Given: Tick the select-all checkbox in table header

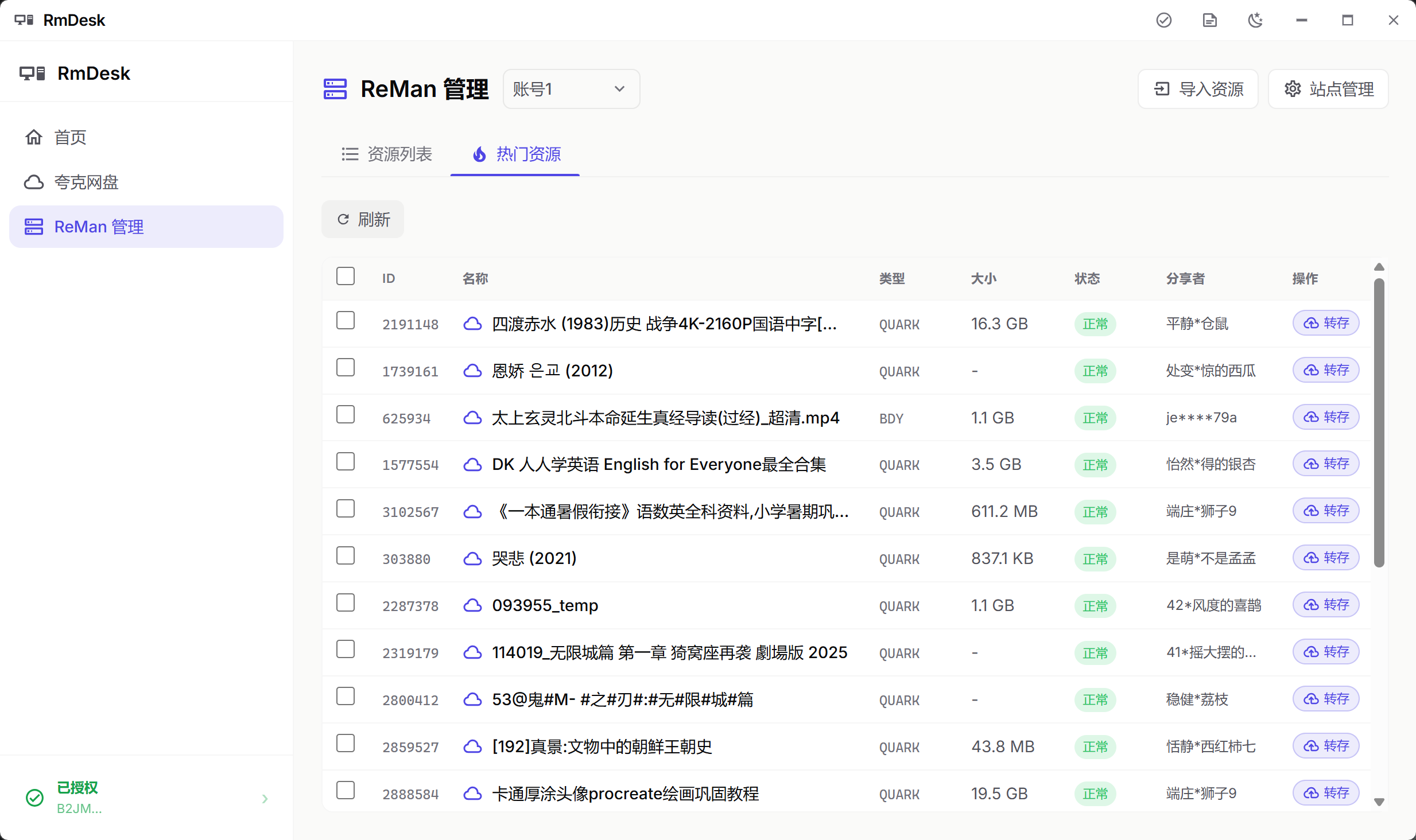Looking at the screenshot, I should click(x=346, y=276).
